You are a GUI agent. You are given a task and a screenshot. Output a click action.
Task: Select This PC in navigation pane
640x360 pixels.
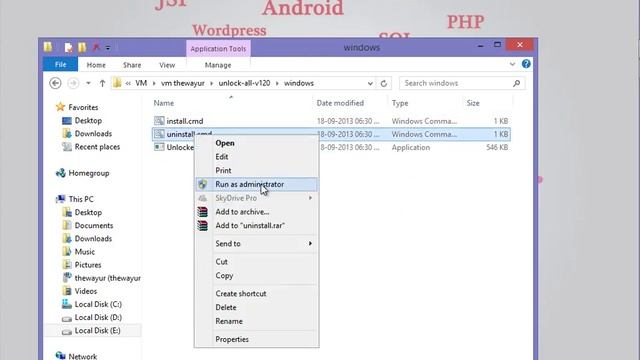click(81, 199)
